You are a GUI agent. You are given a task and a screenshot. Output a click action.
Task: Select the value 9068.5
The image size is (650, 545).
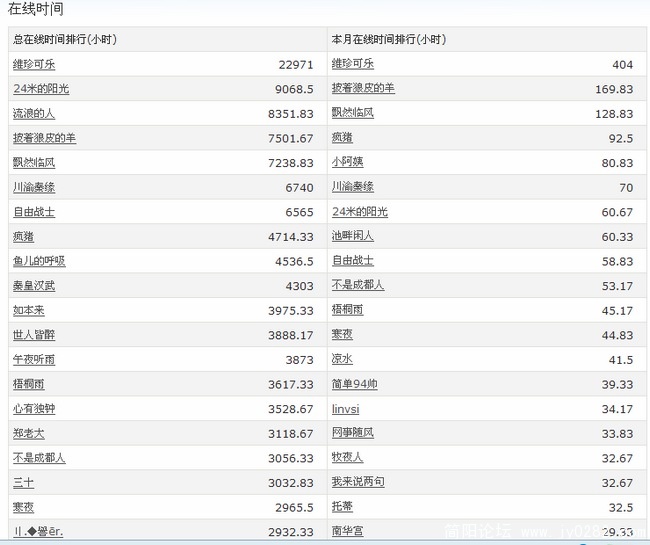[294, 89]
